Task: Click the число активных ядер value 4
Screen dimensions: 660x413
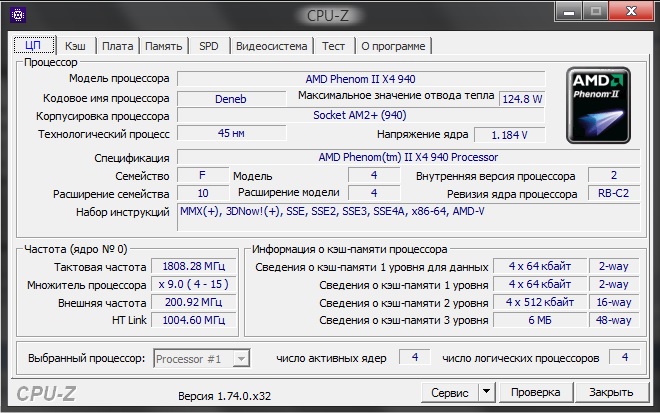Action: (415, 357)
